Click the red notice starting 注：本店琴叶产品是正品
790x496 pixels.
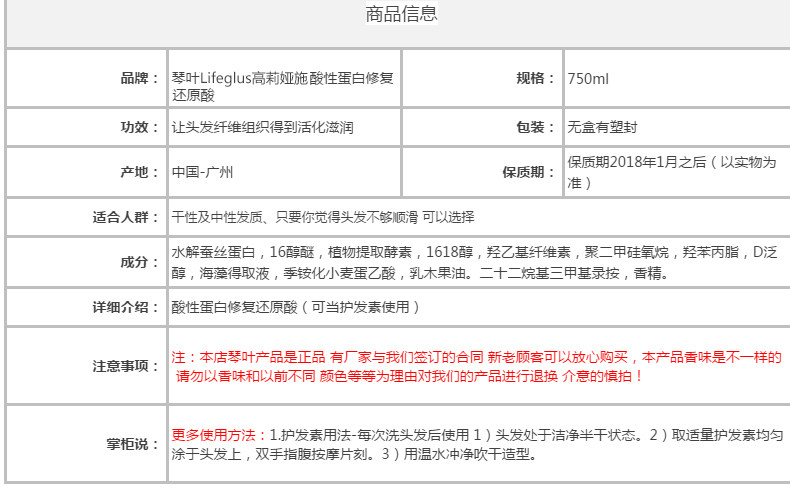tap(476, 366)
